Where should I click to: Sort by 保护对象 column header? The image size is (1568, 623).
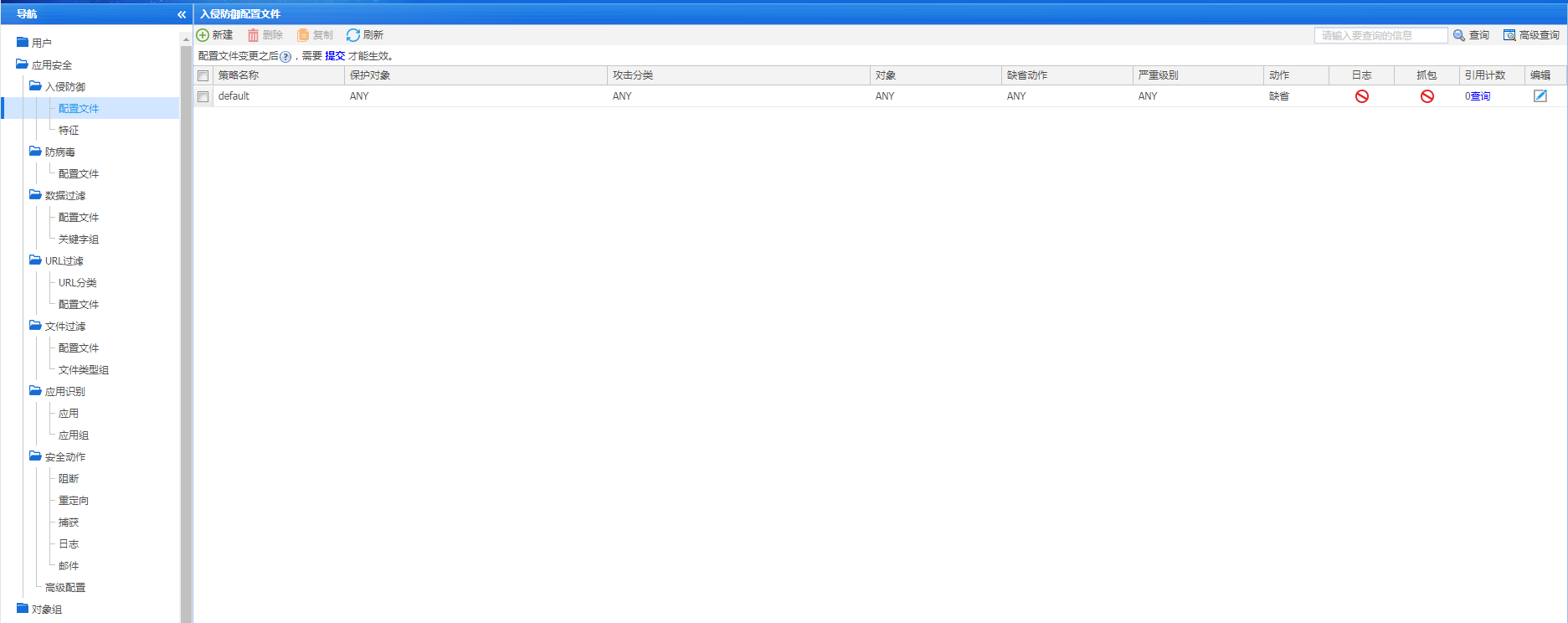(x=476, y=75)
